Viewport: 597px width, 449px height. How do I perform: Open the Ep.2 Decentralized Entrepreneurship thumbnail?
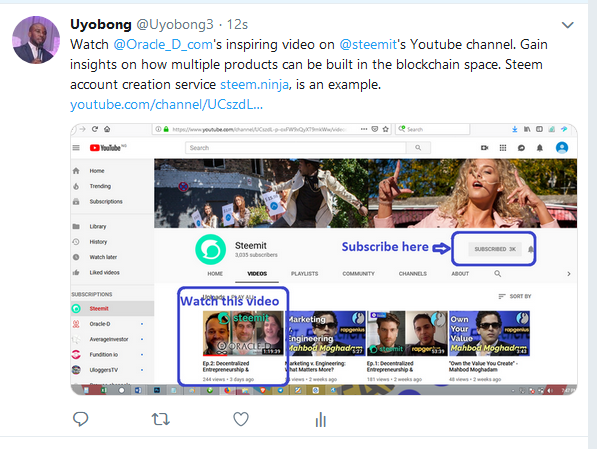(x=243, y=333)
